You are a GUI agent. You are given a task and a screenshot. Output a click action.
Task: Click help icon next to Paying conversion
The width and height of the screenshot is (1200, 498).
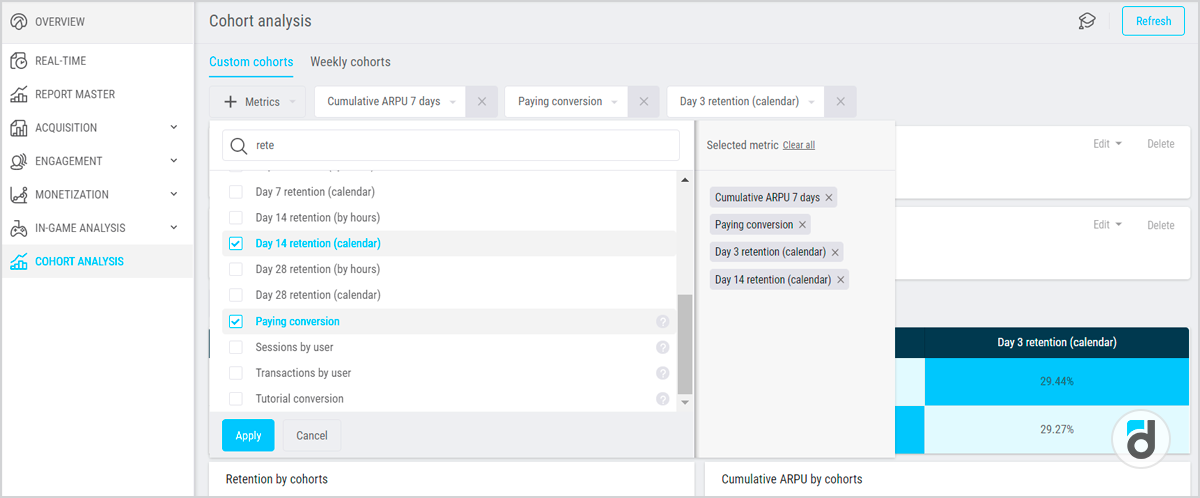662,322
